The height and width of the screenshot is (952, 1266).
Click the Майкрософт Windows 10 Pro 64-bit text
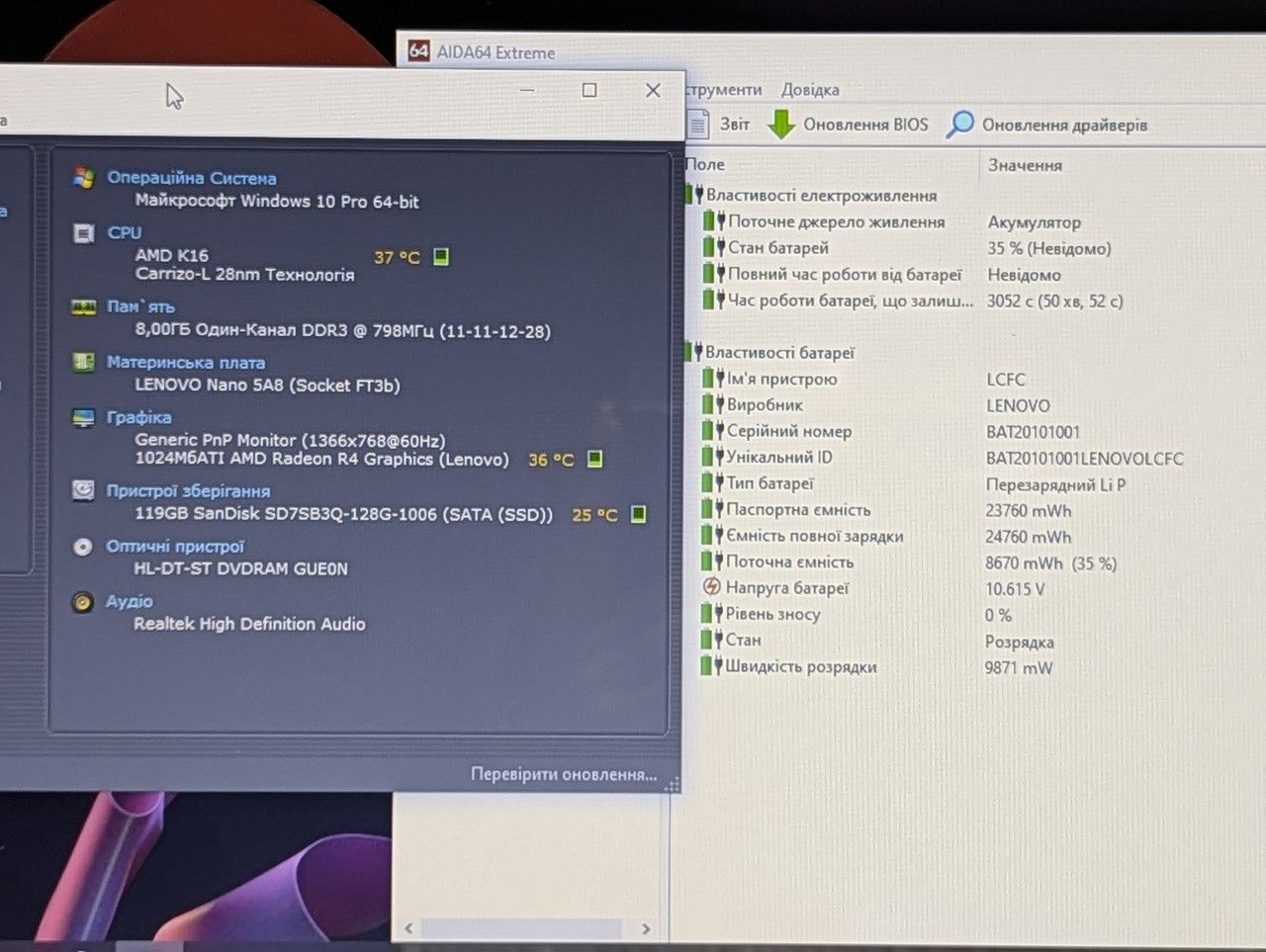[x=277, y=201]
